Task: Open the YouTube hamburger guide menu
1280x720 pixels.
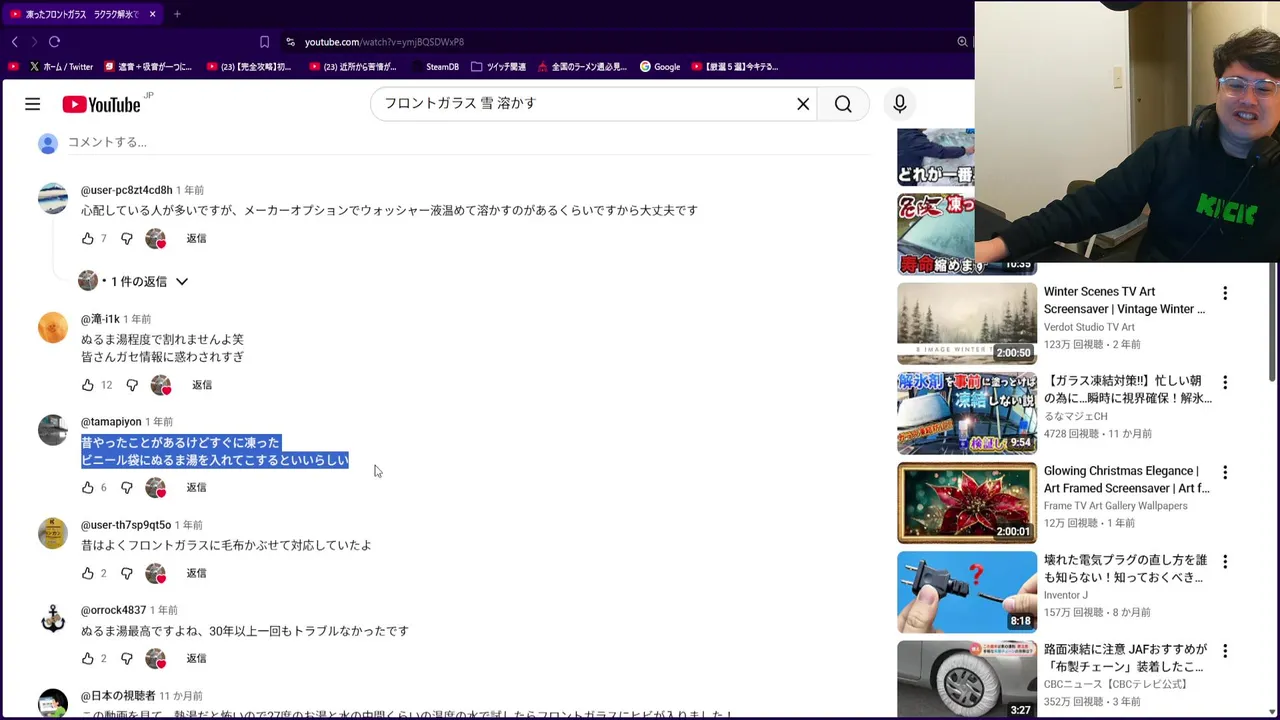Action: coord(32,104)
